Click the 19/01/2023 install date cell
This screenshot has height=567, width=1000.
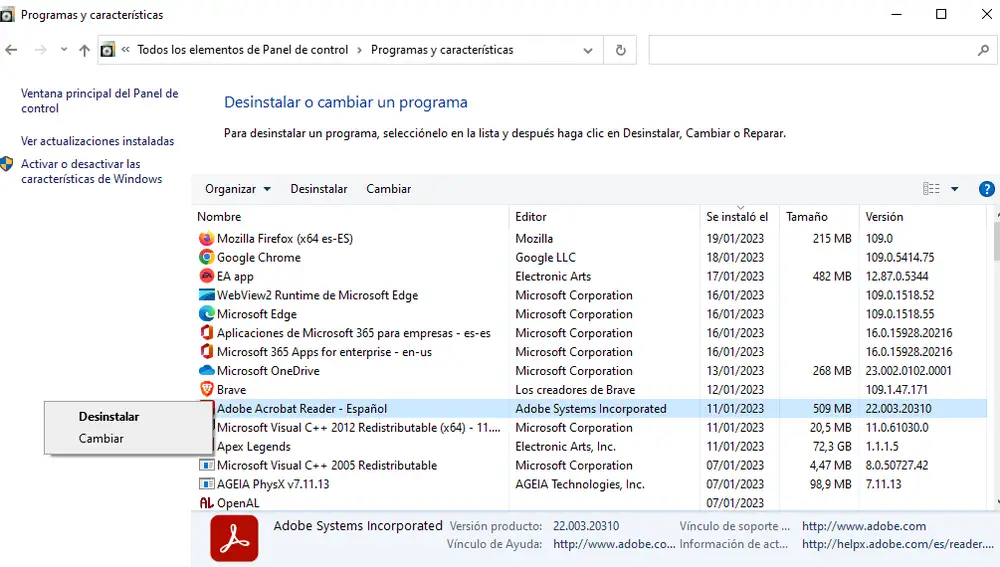735,239
